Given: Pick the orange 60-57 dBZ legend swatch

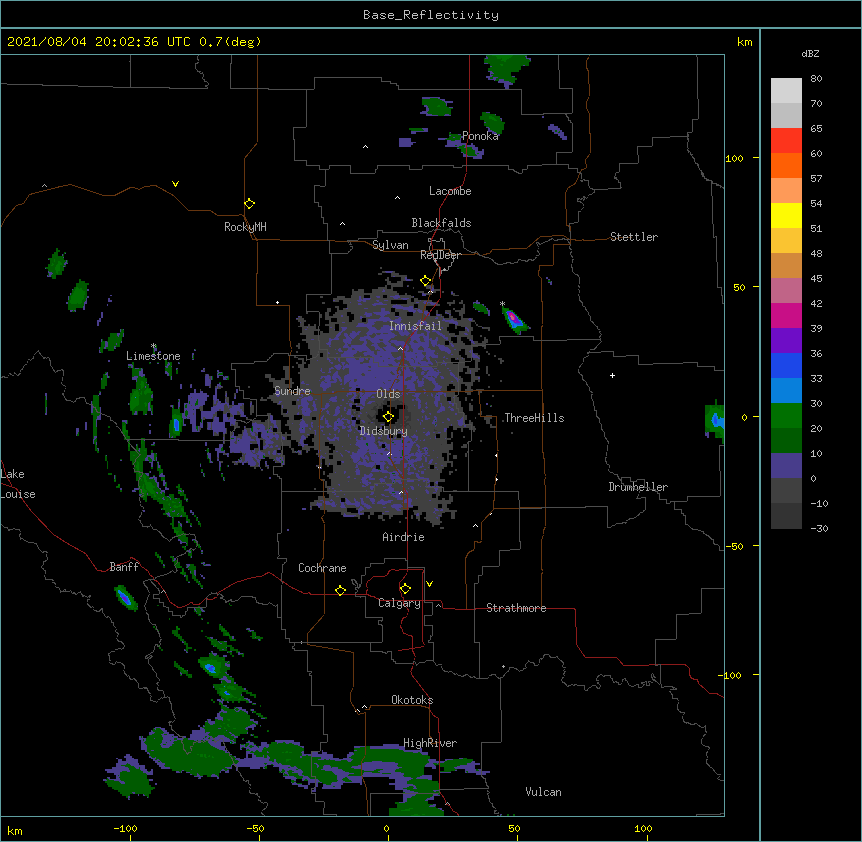Looking at the screenshot, I should tap(786, 165).
